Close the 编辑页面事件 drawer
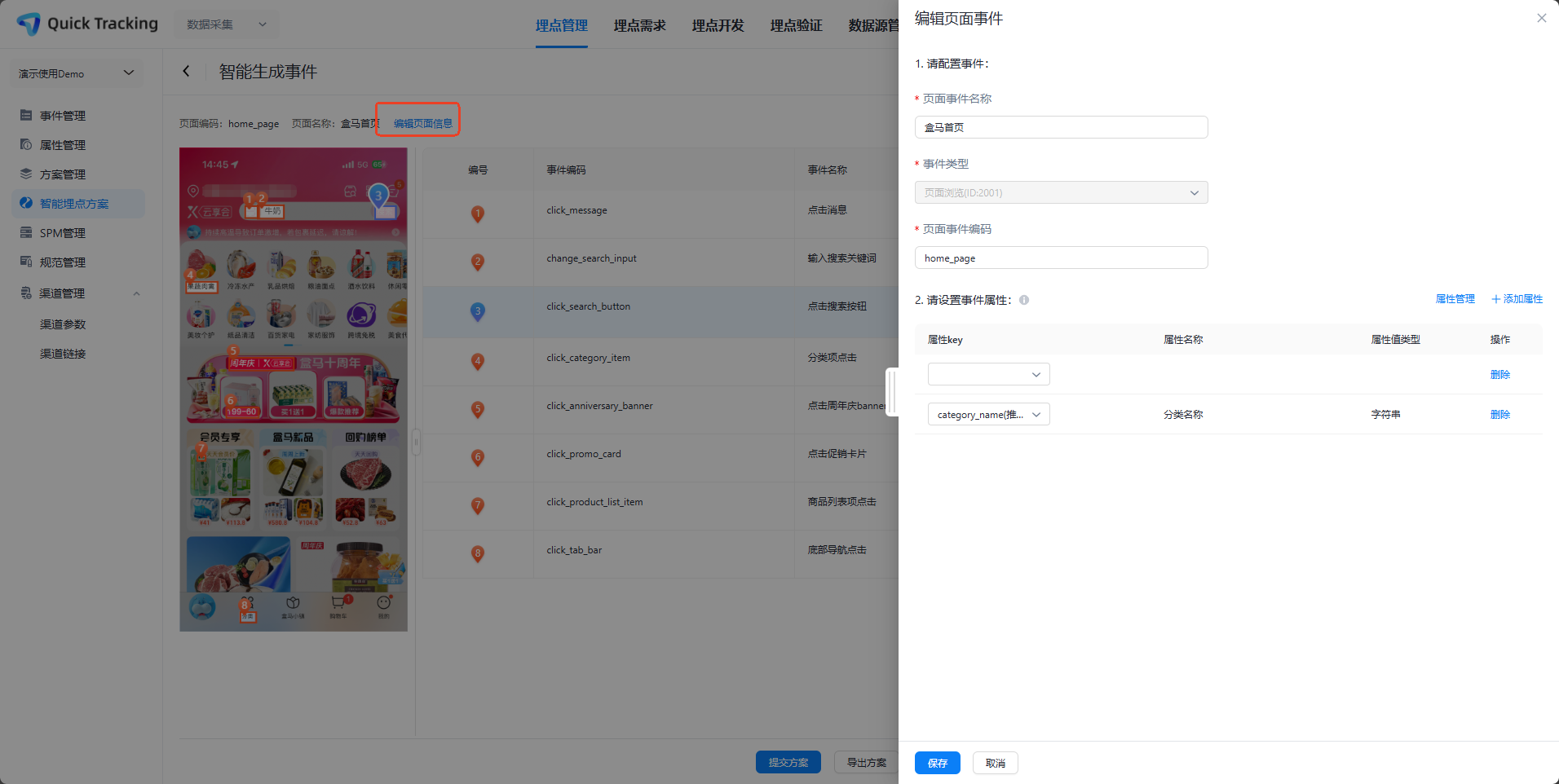 tap(1541, 18)
